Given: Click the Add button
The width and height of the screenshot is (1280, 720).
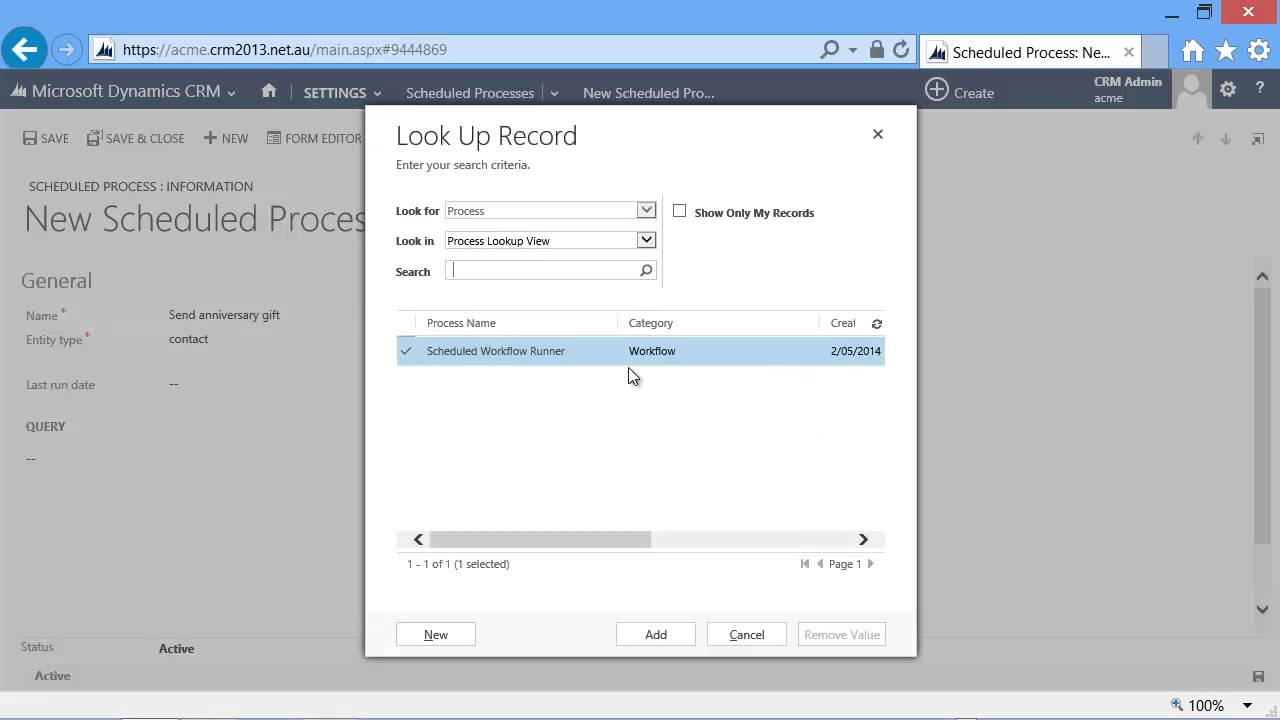Looking at the screenshot, I should (656, 634).
